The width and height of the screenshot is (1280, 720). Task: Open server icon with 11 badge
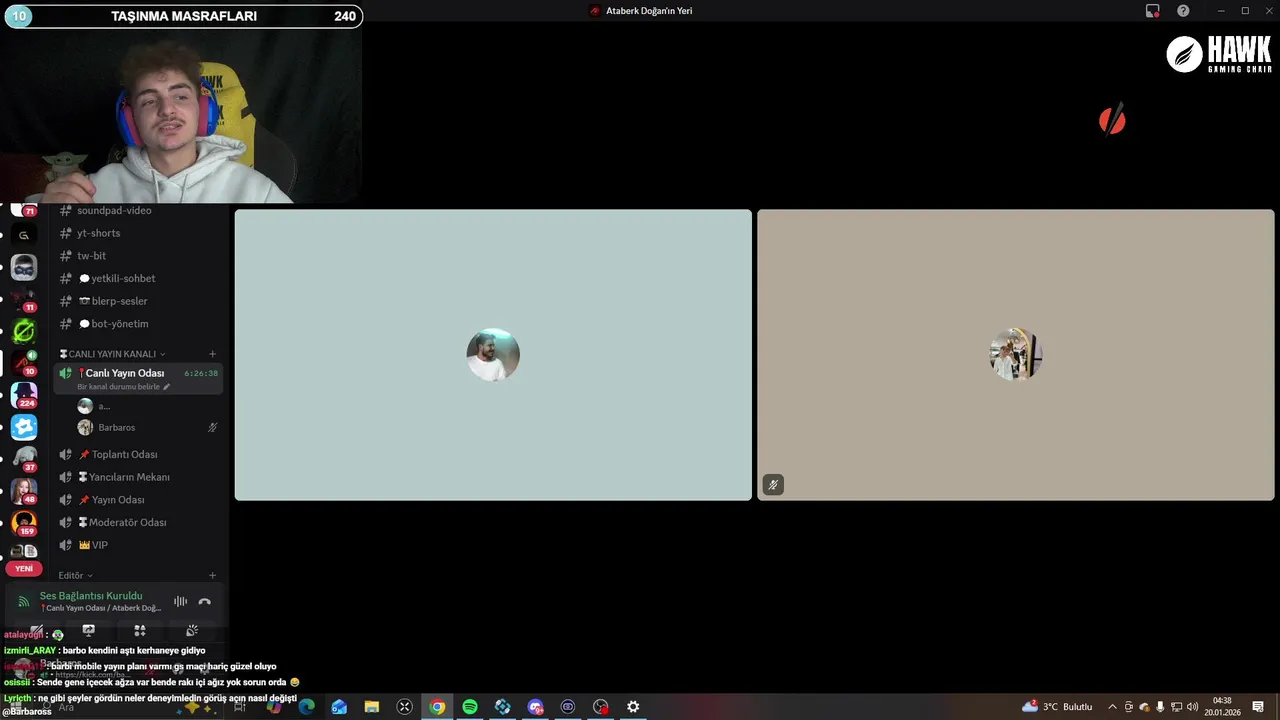point(24,299)
